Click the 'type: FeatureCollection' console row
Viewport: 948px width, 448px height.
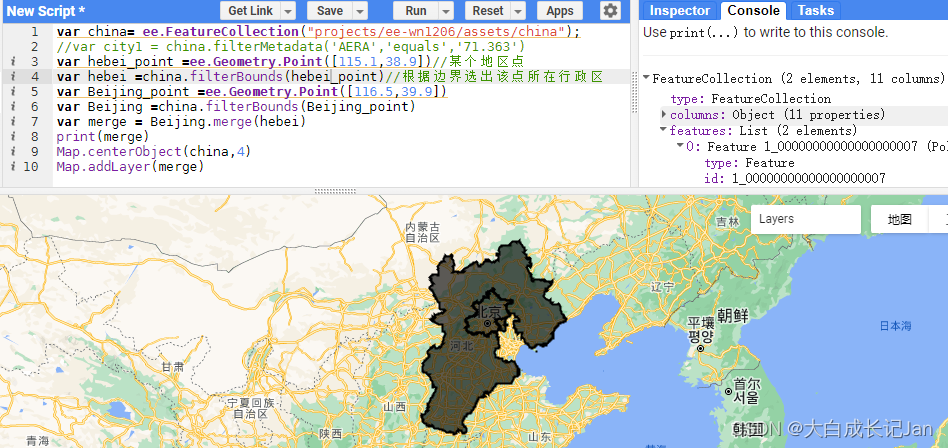point(750,99)
